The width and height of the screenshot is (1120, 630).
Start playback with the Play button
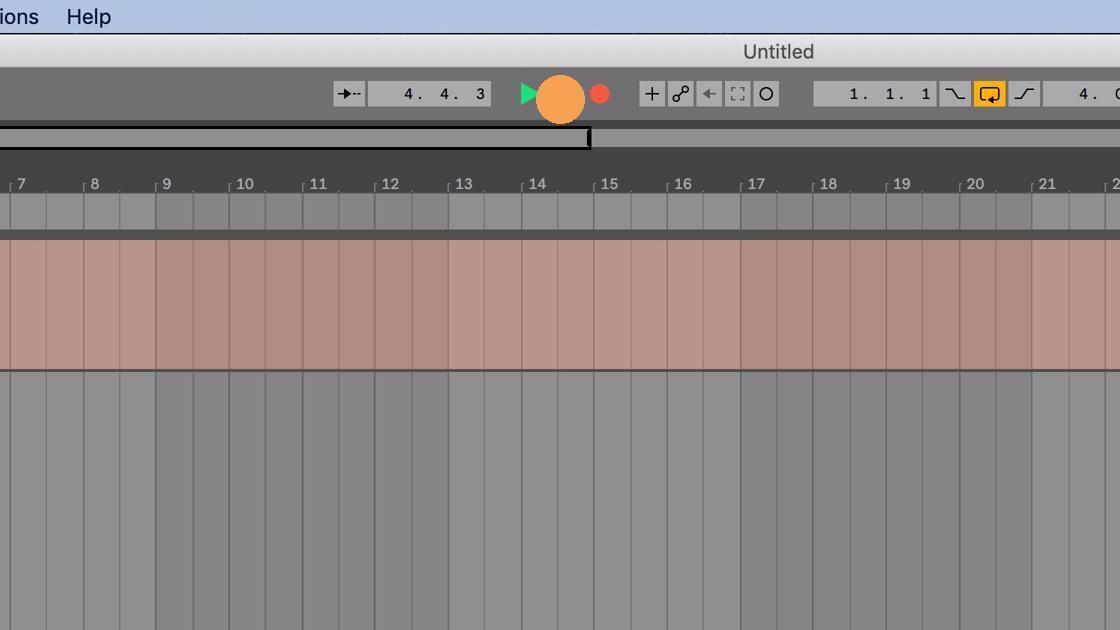[528, 93]
